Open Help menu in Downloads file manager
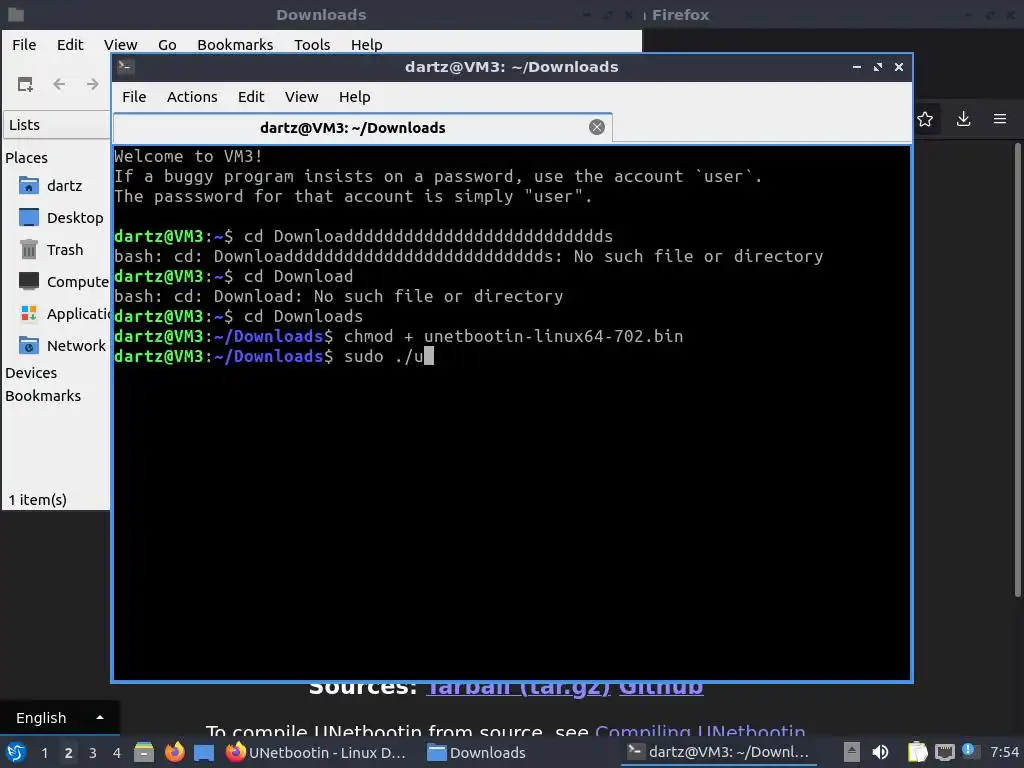 tap(366, 44)
